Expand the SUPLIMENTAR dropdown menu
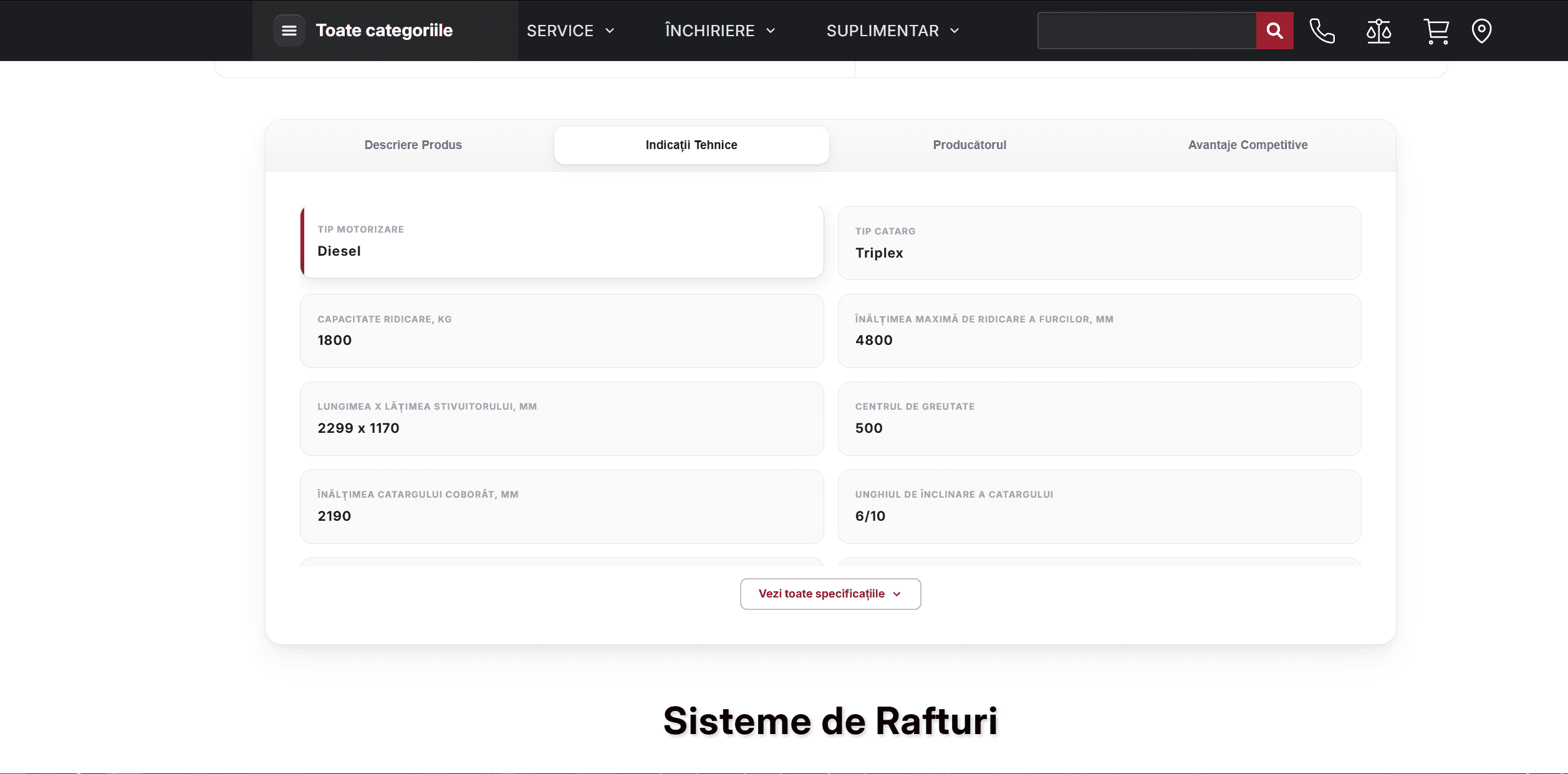1568x774 pixels. pyautogui.click(x=893, y=31)
